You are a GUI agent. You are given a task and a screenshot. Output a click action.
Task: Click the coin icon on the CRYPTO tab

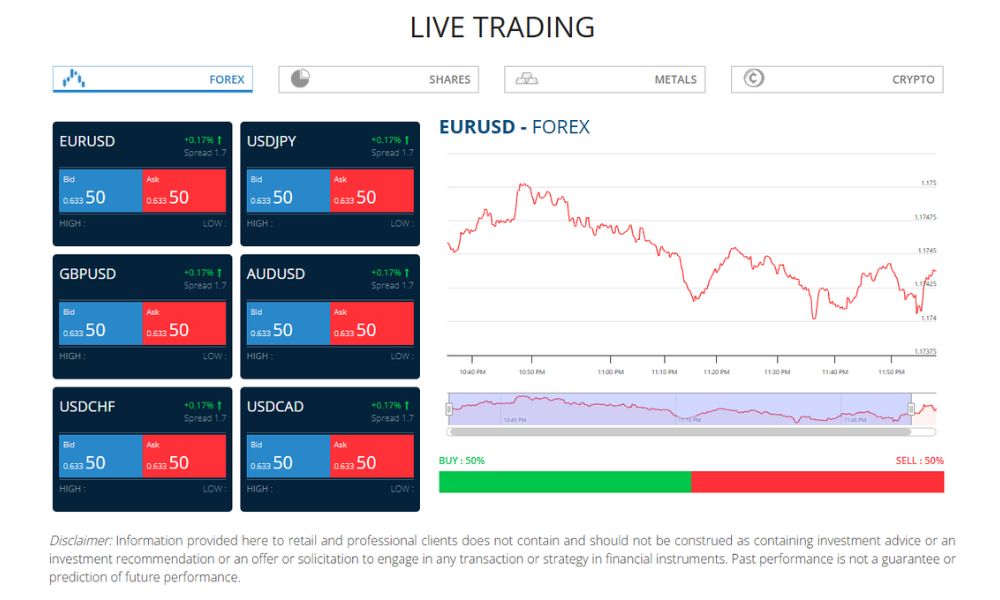[x=753, y=77]
